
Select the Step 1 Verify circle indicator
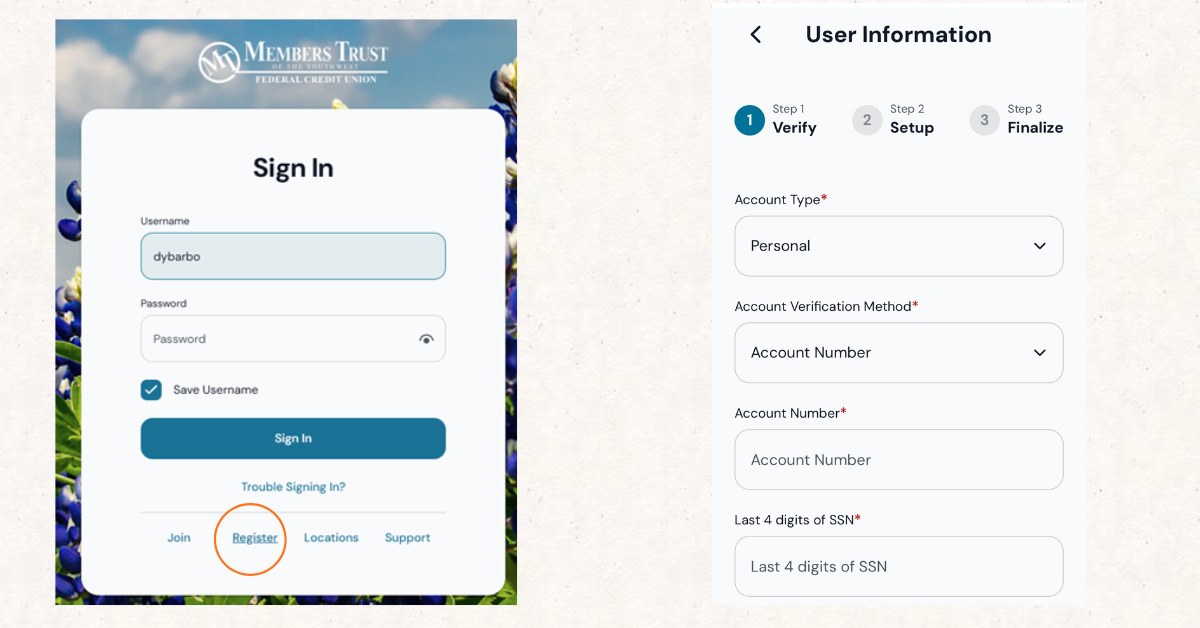(749, 119)
